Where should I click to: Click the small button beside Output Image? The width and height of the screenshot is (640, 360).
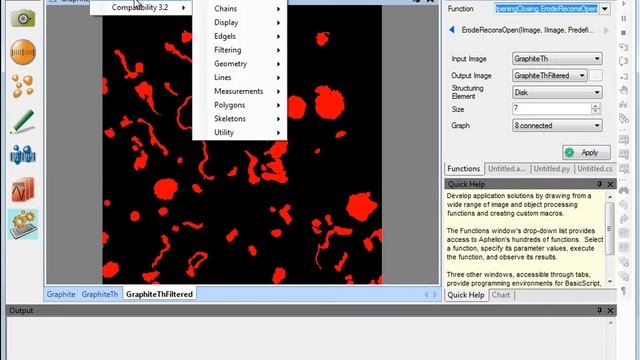596,76
